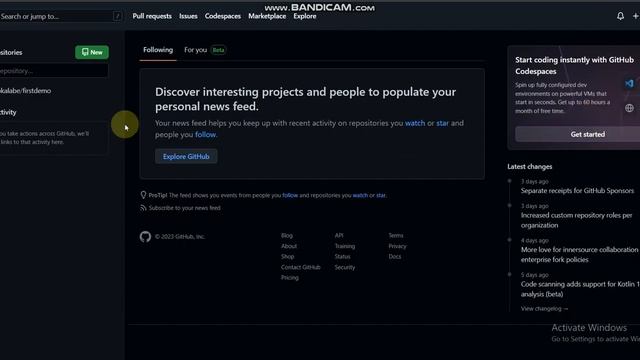This screenshot has width=640, height=360.
Task: Open the Blog footer link
Action: point(287,236)
